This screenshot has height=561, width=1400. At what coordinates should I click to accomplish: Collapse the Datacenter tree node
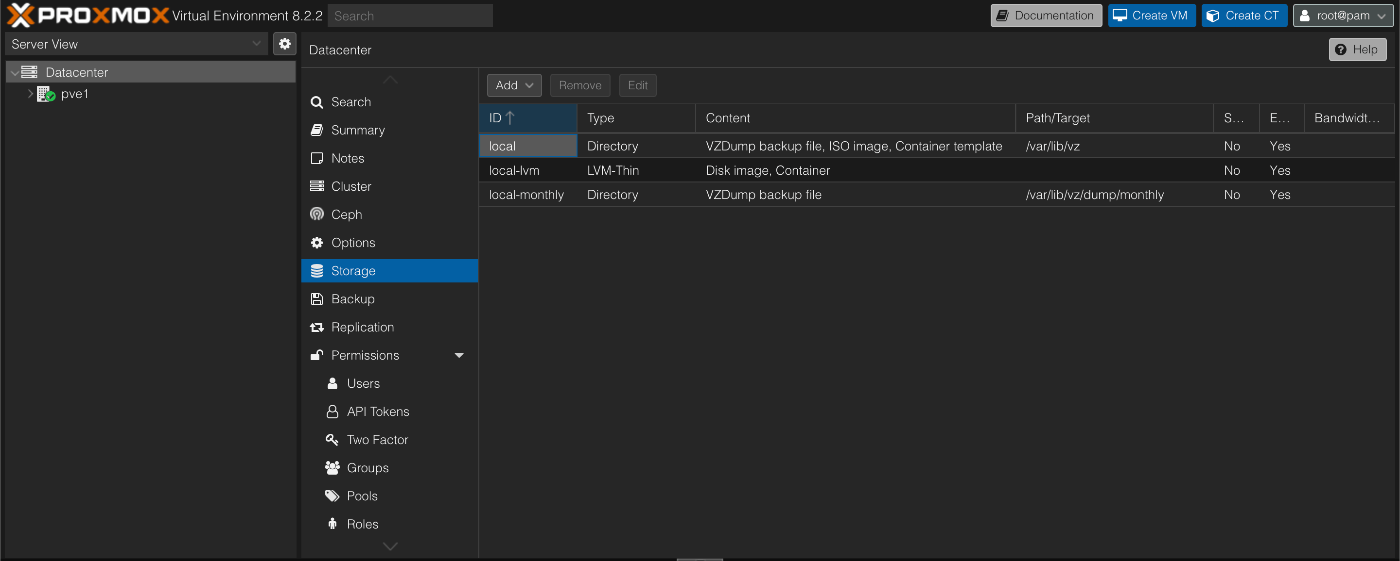13,72
